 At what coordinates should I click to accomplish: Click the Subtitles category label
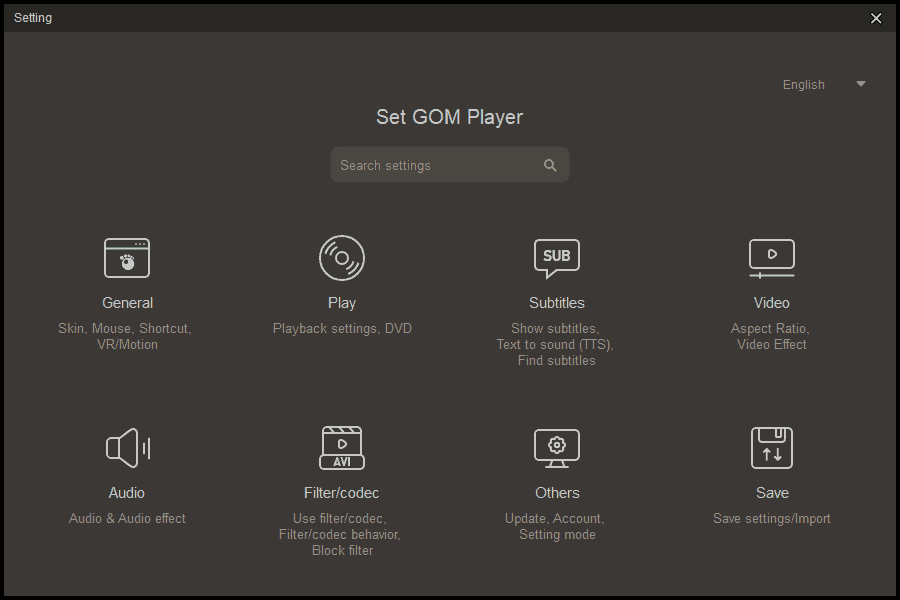(x=557, y=303)
